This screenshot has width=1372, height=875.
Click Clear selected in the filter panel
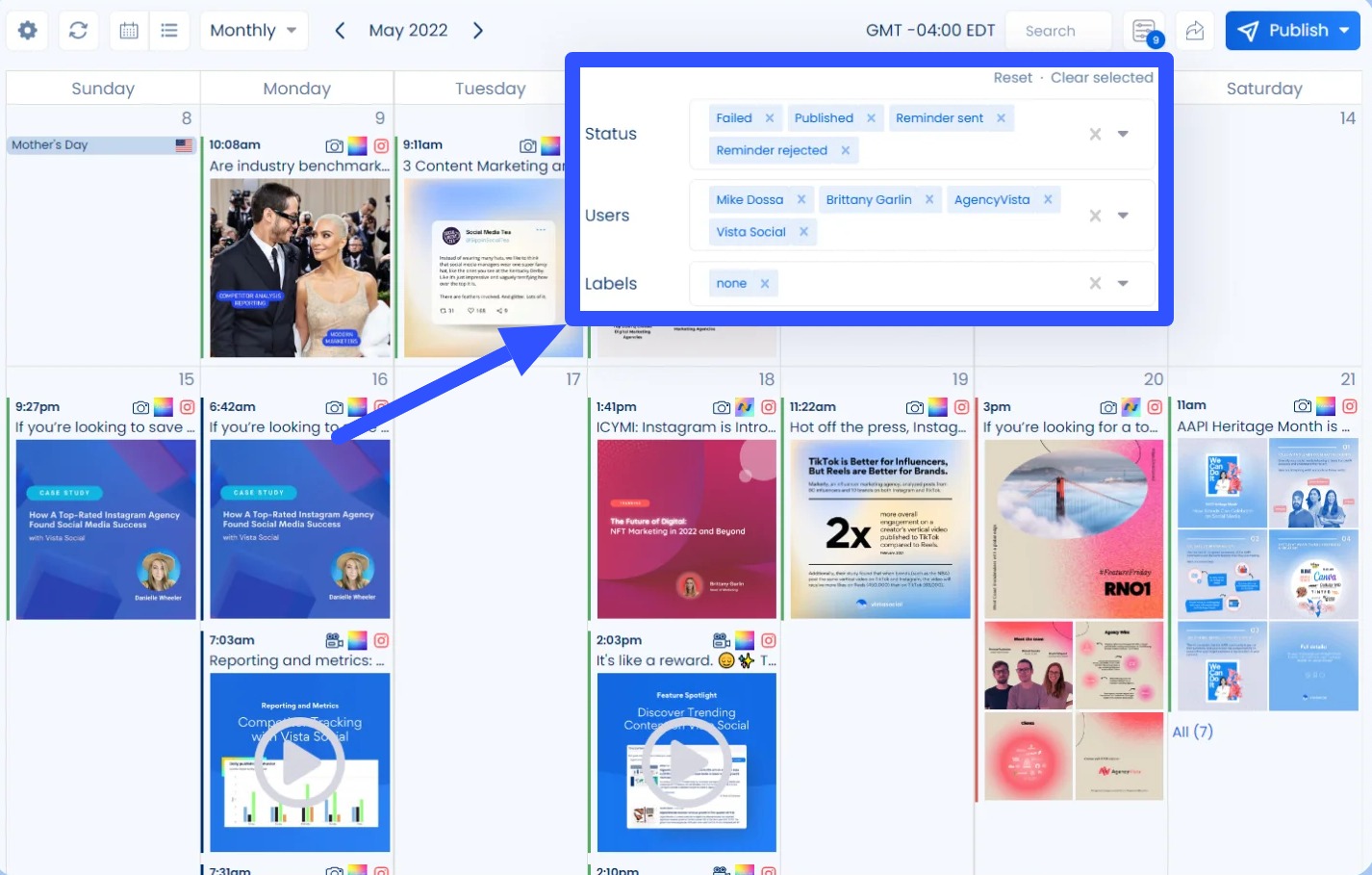coord(1102,77)
